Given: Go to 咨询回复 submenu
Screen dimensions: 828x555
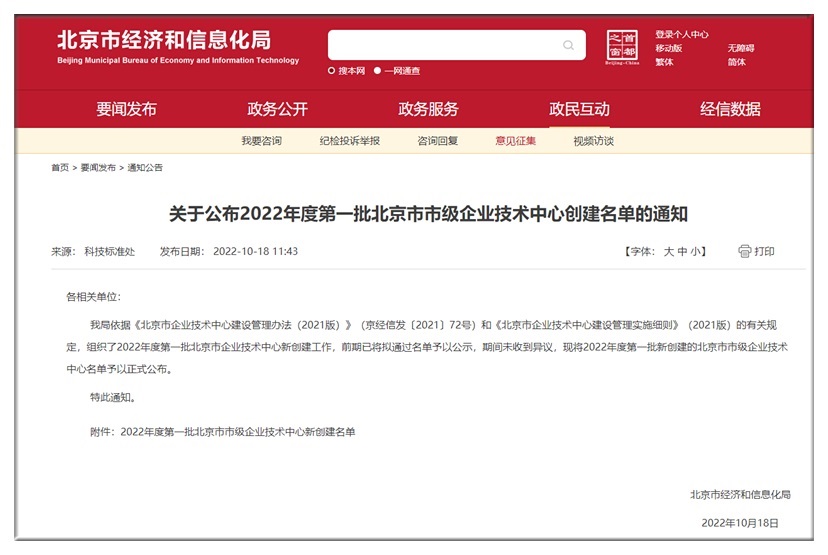Looking at the screenshot, I should pyautogui.click(x=437, y=141).
